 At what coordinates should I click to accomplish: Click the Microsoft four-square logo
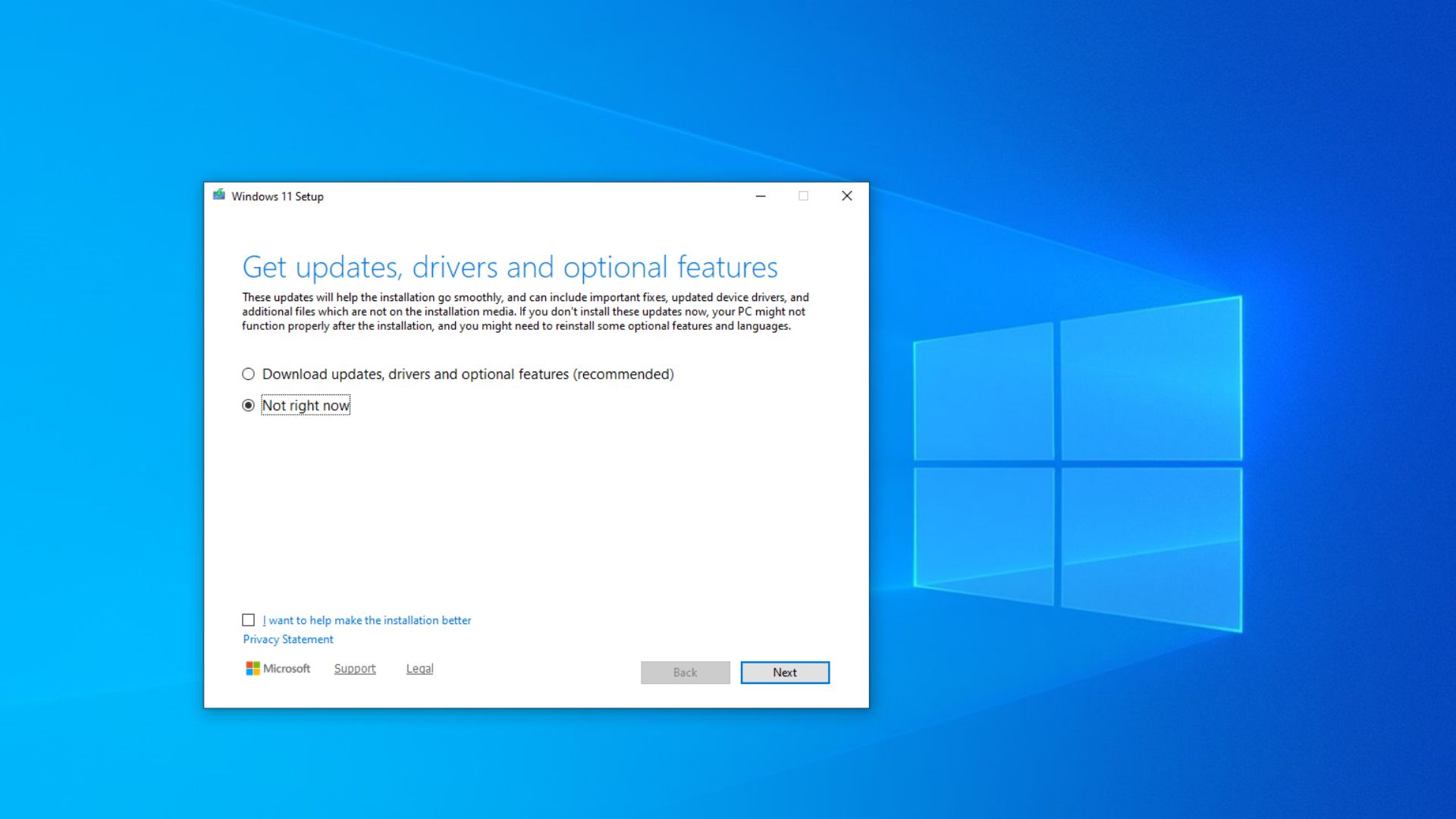tap(253, 668)
